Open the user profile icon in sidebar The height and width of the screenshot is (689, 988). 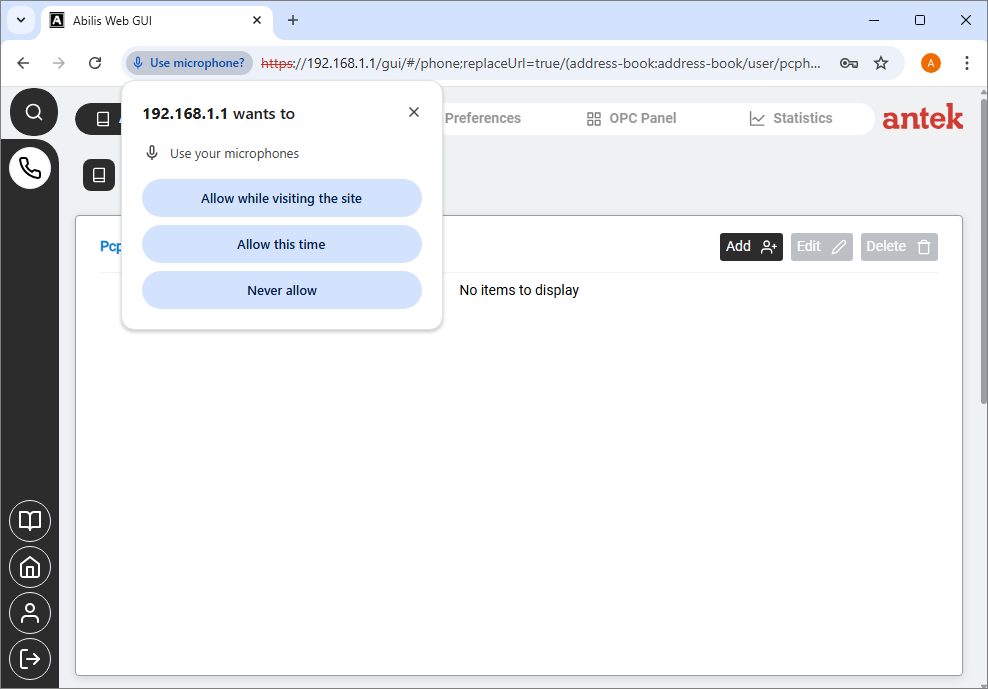pyautogui.click(x=30, y=613)
